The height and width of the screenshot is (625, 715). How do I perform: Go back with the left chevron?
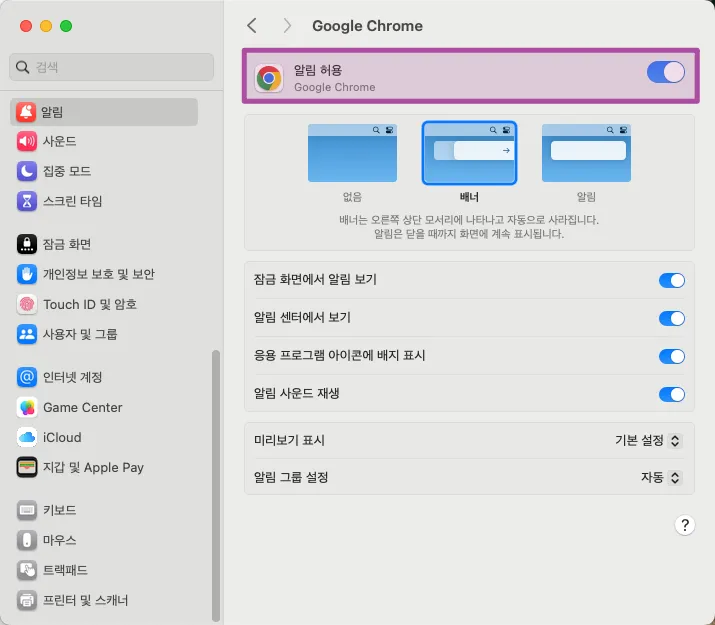point(252,26)
